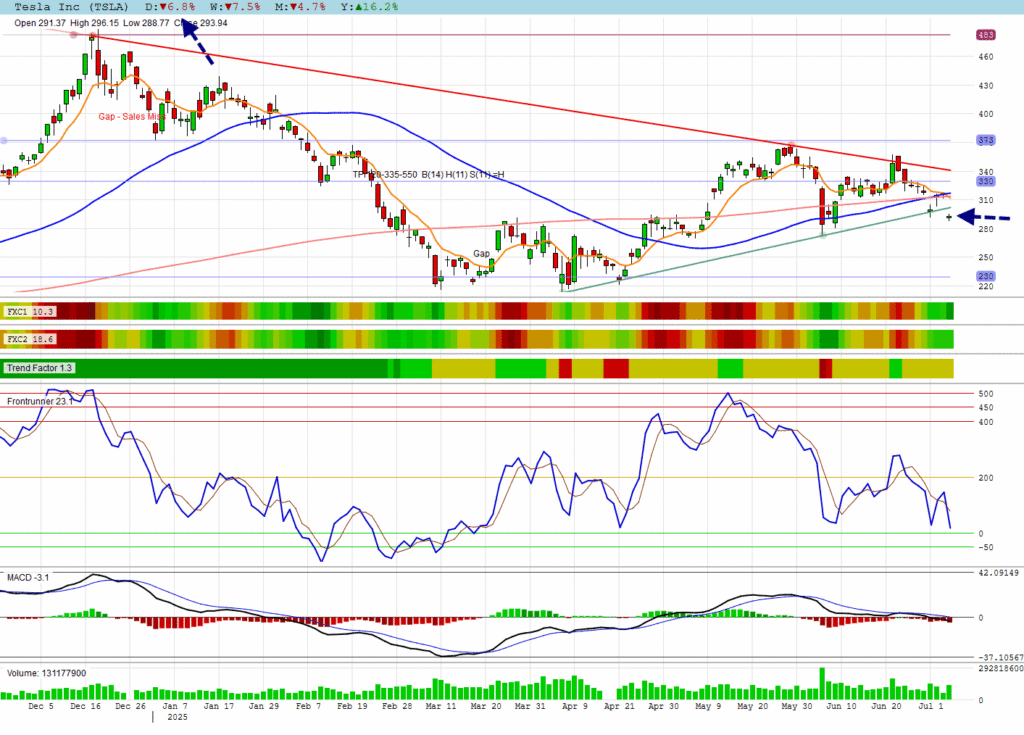Click the 450 Frontrunner axis label
The image size is (1024, 735).
[x=985, y=408]
